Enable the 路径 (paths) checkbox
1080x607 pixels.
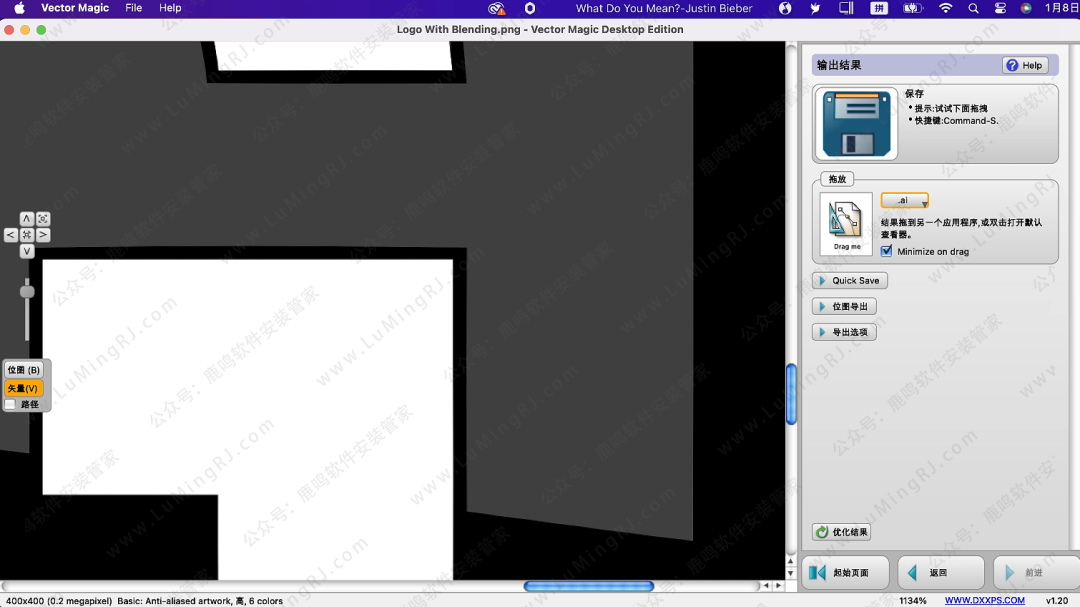pyautogui.click(x=11, y=404)
